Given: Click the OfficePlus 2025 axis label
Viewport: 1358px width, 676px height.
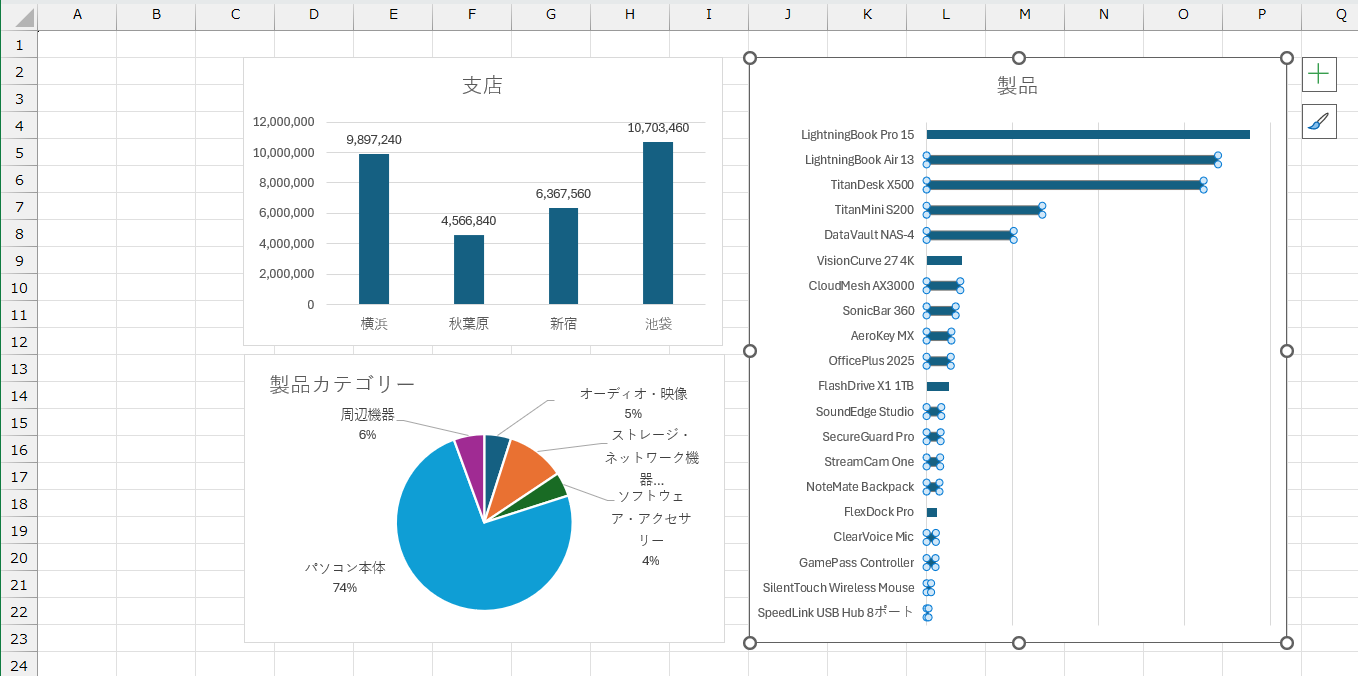Looking at the screenshot, I should 871,361.
